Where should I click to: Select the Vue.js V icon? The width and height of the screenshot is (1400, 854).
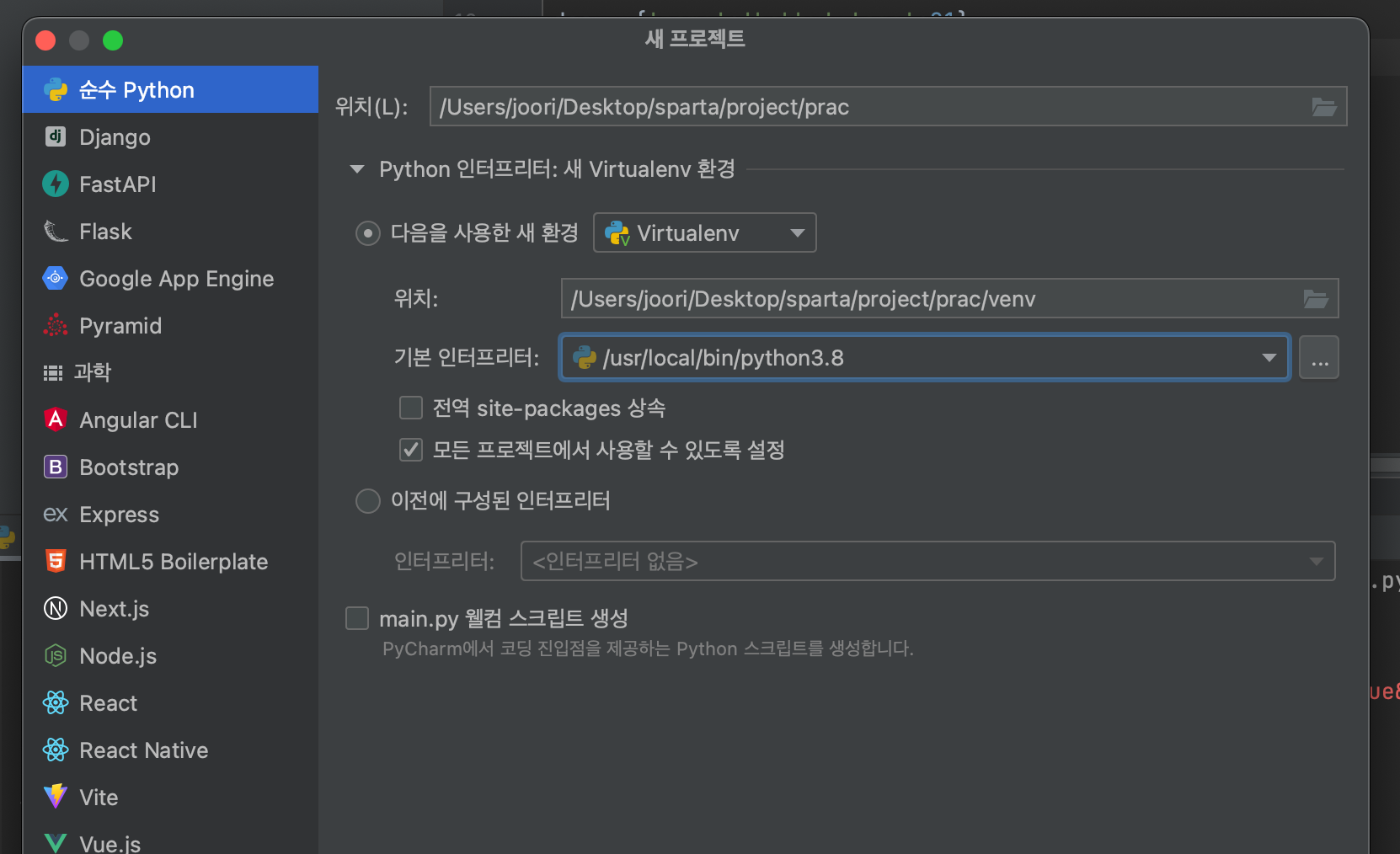coord(56,843)
